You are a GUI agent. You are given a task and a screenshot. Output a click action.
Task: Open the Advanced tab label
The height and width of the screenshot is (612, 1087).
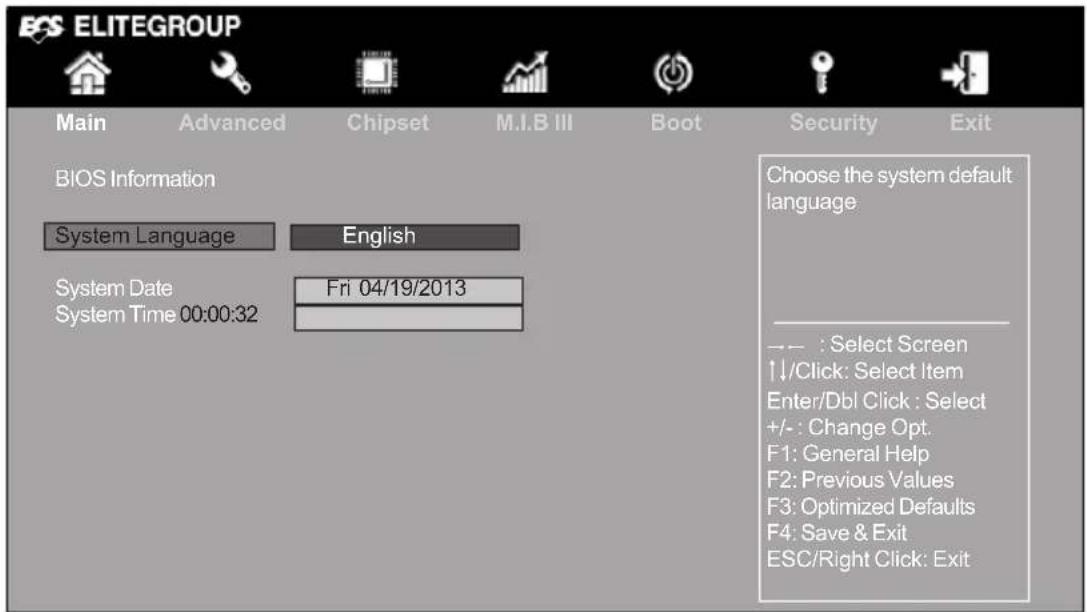coord(232,123)
